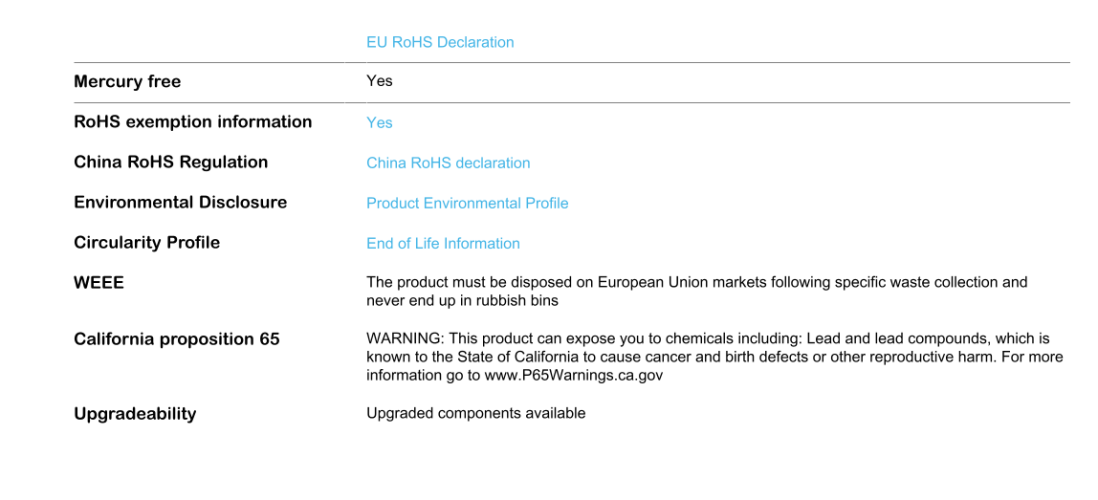The height and width of the screenshot is (500, 1098).
Task: Select the Mercury free Yes value
Action: click(380, 81)
